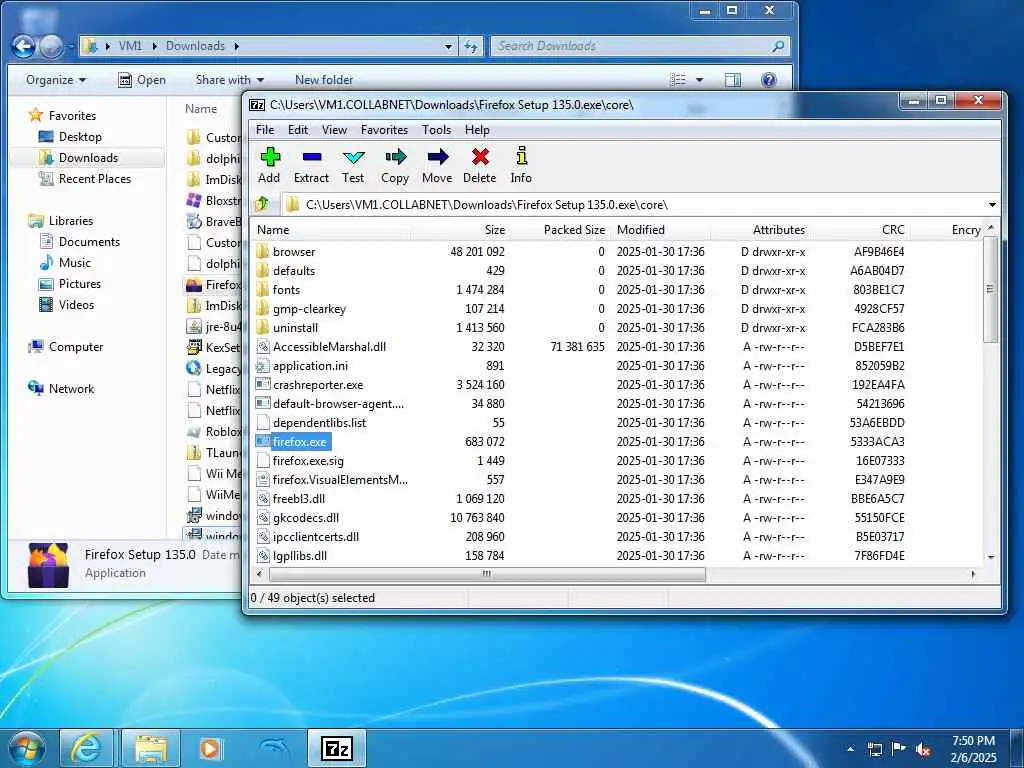Click New folder in Explorer

[324, 80]
